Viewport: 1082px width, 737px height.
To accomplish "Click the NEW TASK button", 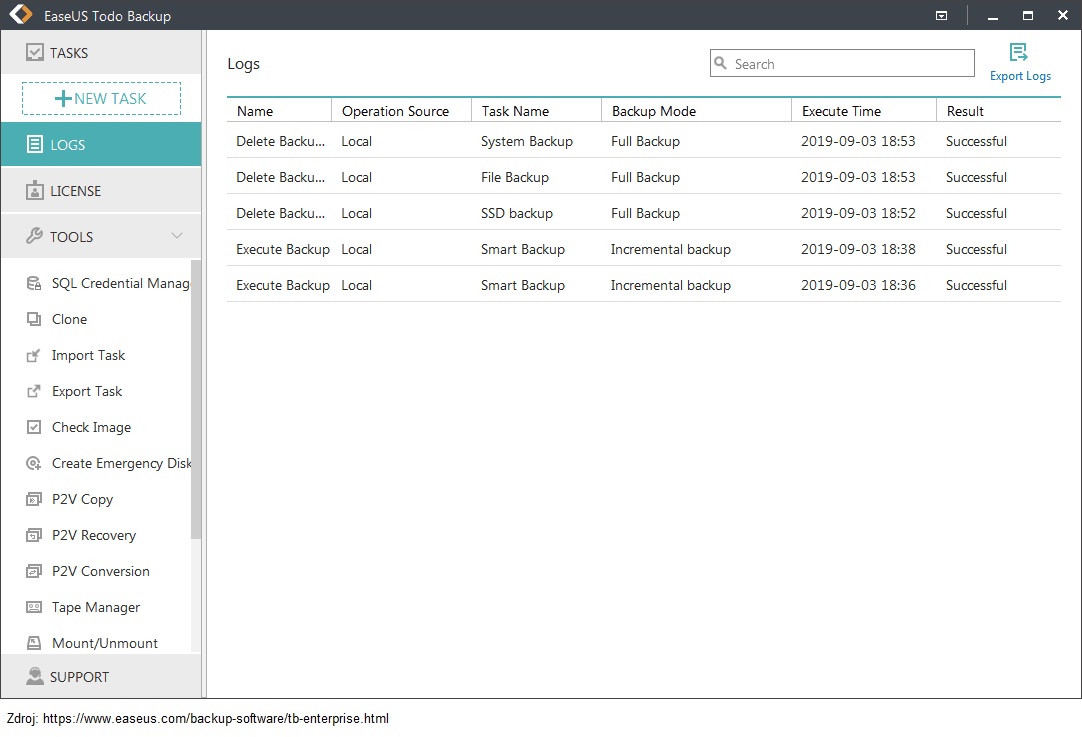I will [x=101, y=98].
